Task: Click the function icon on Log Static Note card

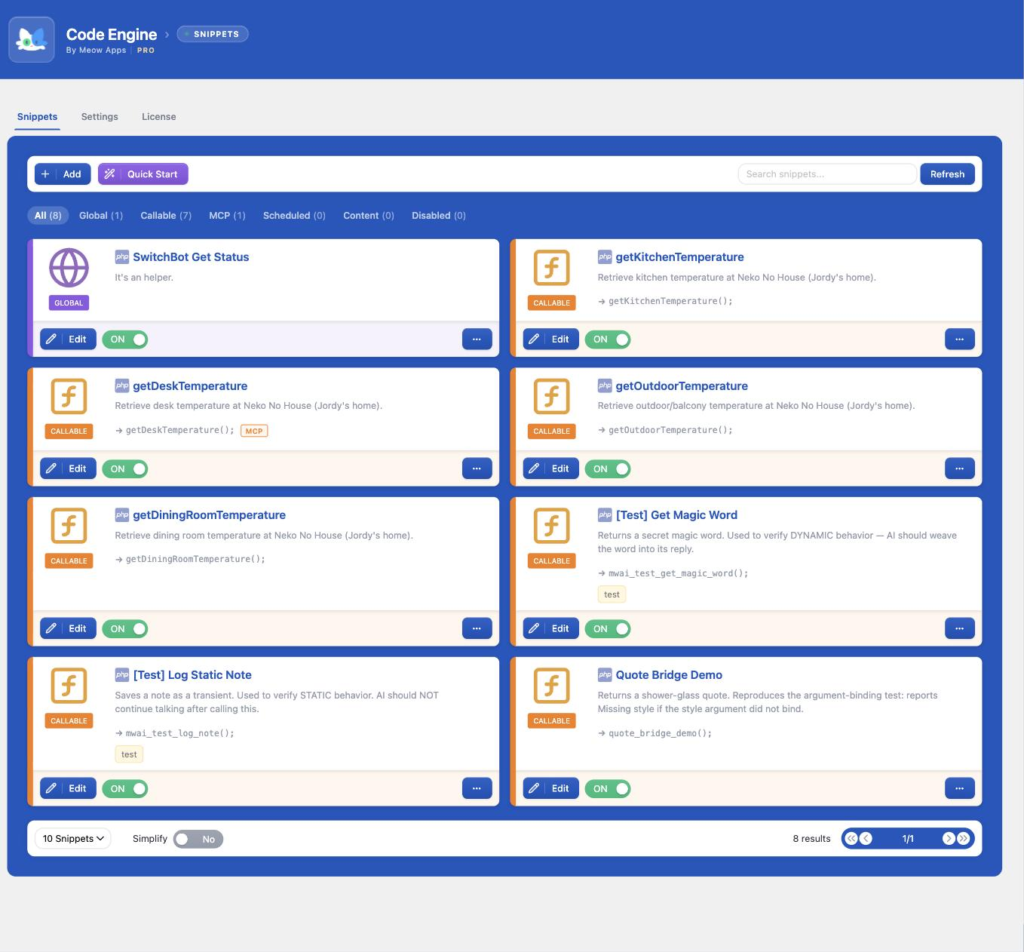Action: tap(69, 686)
